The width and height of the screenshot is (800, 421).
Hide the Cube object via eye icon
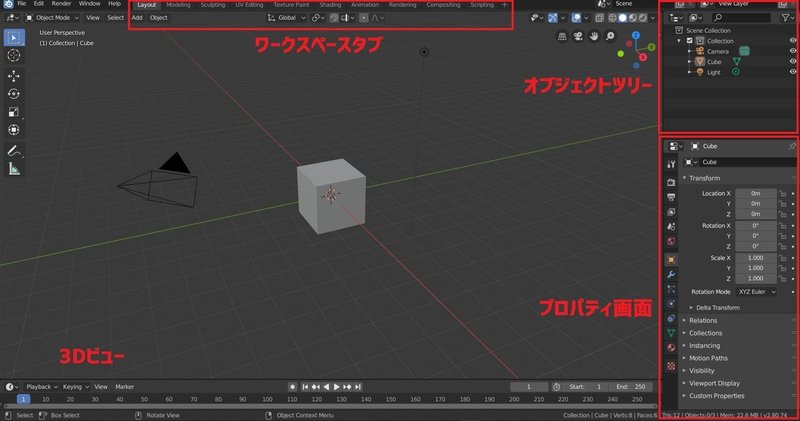click(x=792, y=61)
